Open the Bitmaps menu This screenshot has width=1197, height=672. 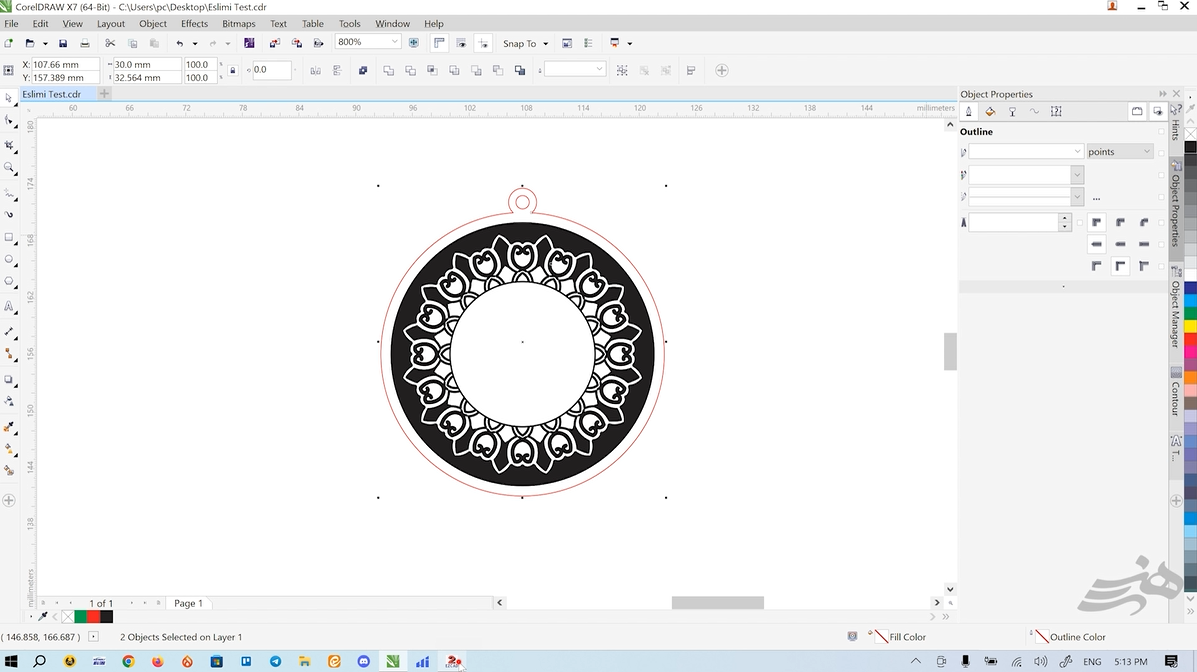239,23
